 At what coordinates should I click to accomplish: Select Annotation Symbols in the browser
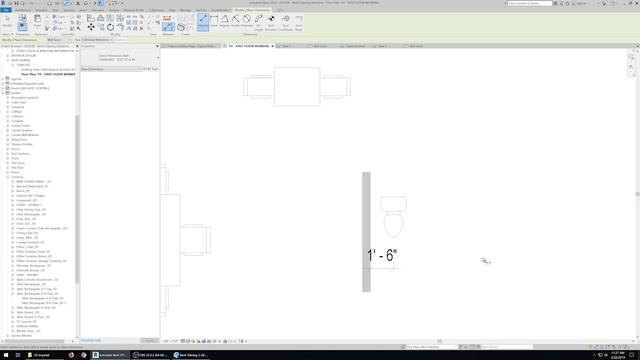(24, 98)
